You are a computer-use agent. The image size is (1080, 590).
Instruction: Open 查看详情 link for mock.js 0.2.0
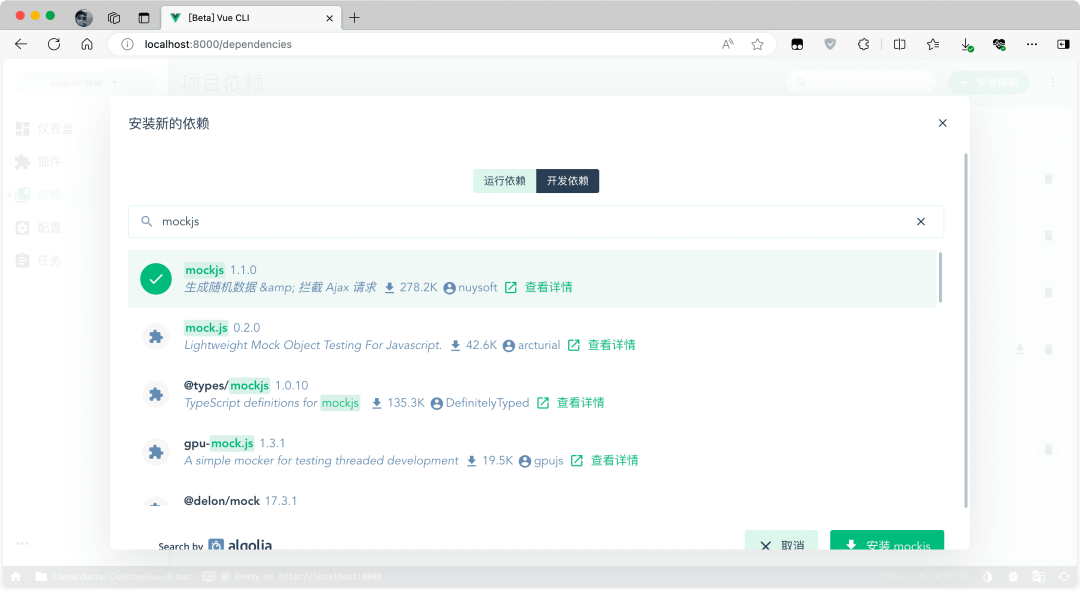tap(611, 345)
